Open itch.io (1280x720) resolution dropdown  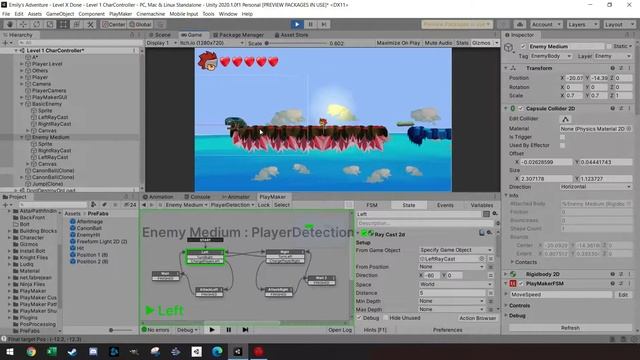[x=211, y=43]
